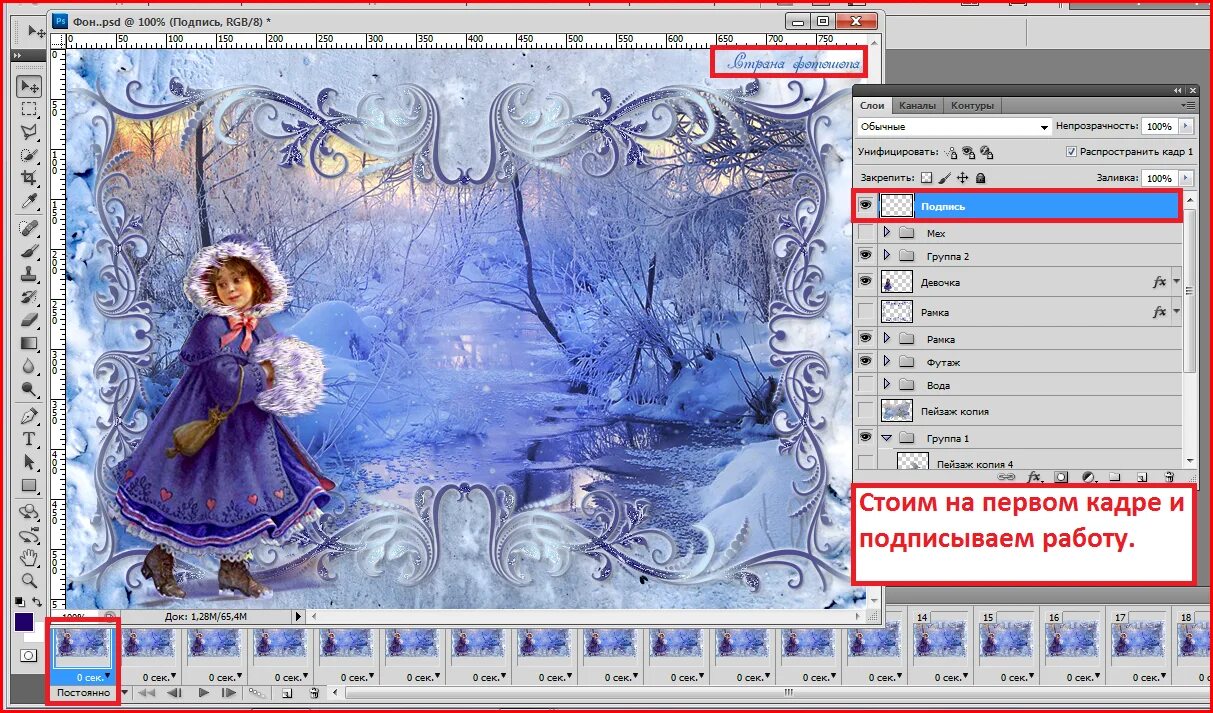Uncheck Распространить кадр 1 checkbox
The height and width of the screenshot is (713, 1213).
click(1071, 152)
